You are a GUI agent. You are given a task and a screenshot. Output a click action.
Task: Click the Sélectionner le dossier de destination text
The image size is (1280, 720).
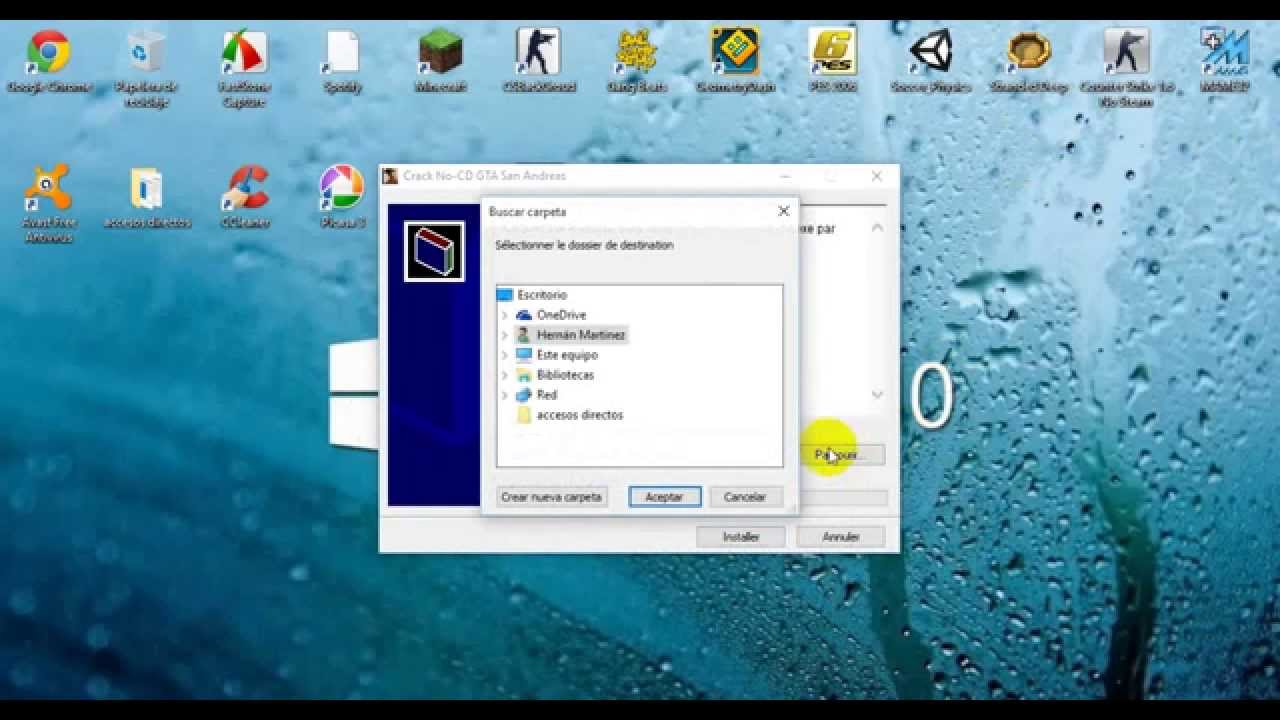tap(584, 245)
